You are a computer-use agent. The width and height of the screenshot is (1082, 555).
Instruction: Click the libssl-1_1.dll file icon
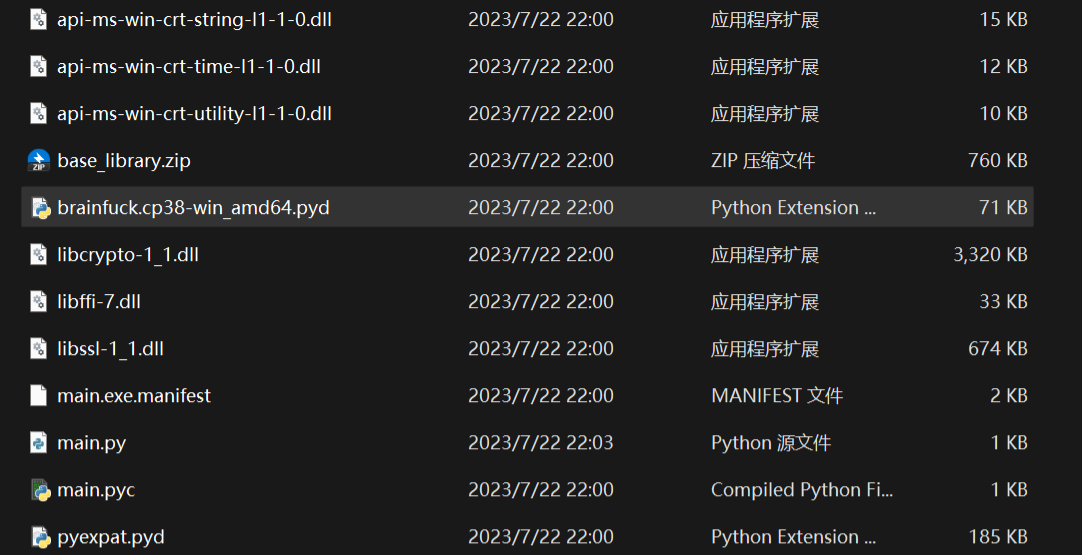pos(39,349)
